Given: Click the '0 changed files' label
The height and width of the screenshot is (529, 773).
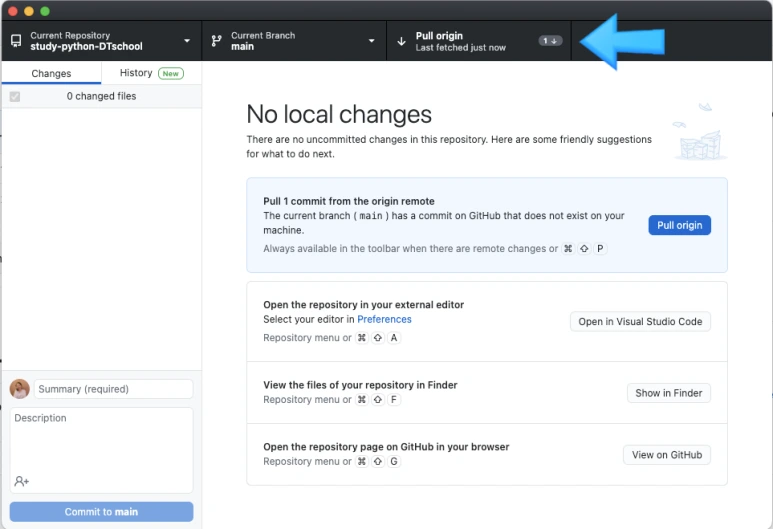Looking at the screenshot, I should tap(102, 96).
